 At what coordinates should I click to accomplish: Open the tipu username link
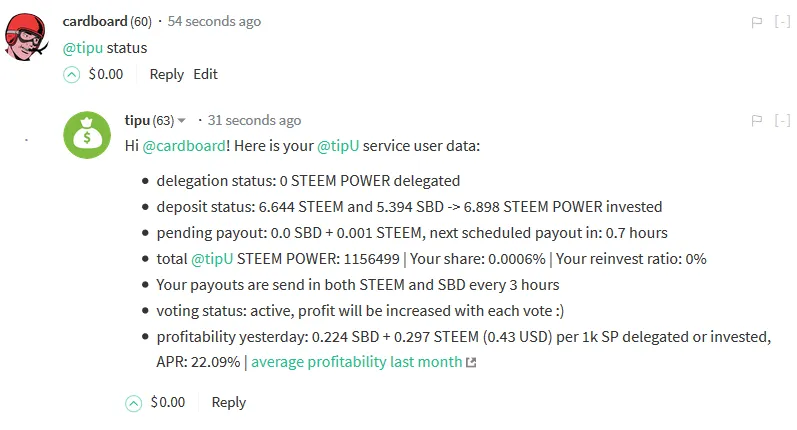137,120
